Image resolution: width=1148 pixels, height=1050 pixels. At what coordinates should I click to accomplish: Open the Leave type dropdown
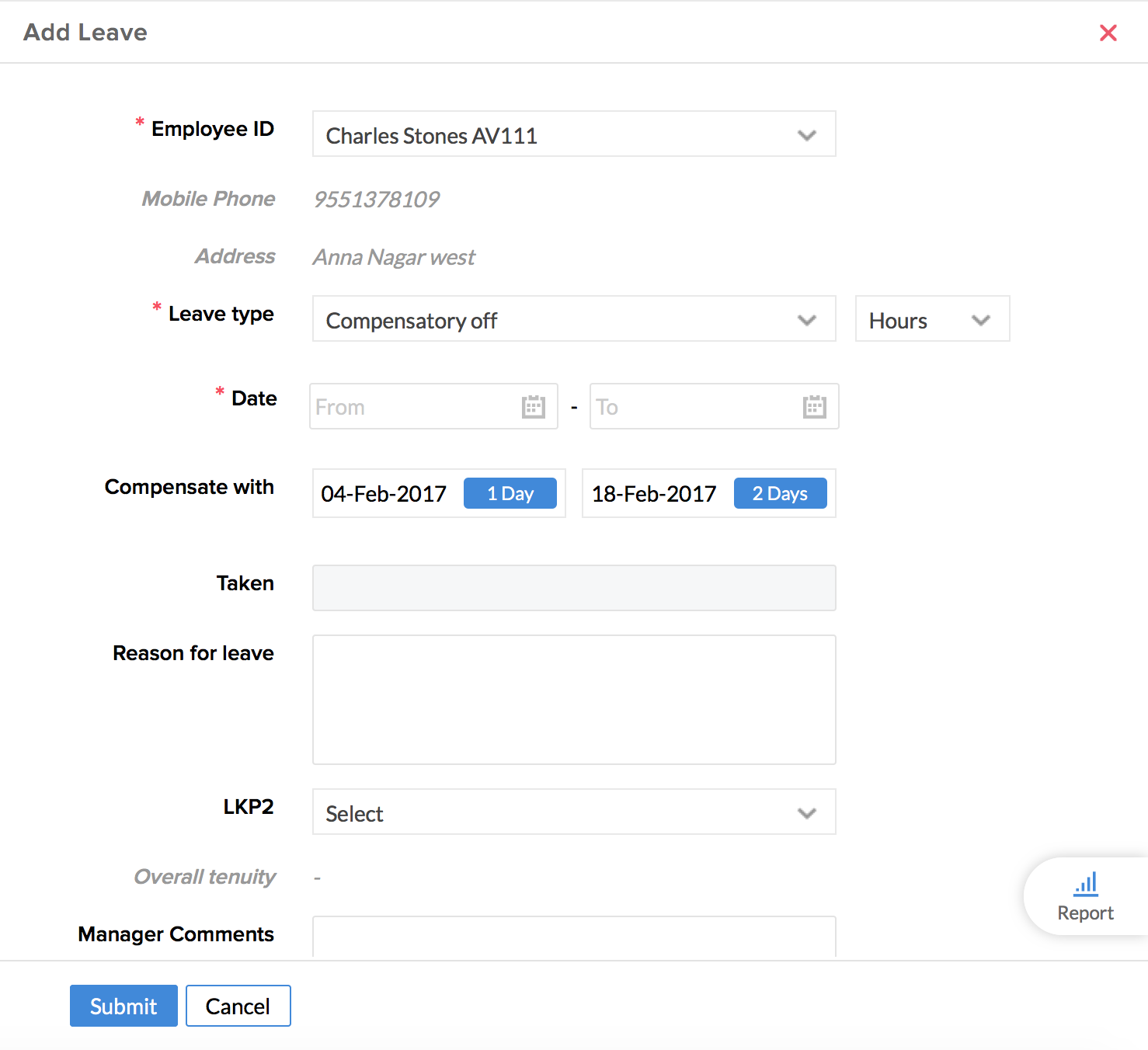coord(573,319)
